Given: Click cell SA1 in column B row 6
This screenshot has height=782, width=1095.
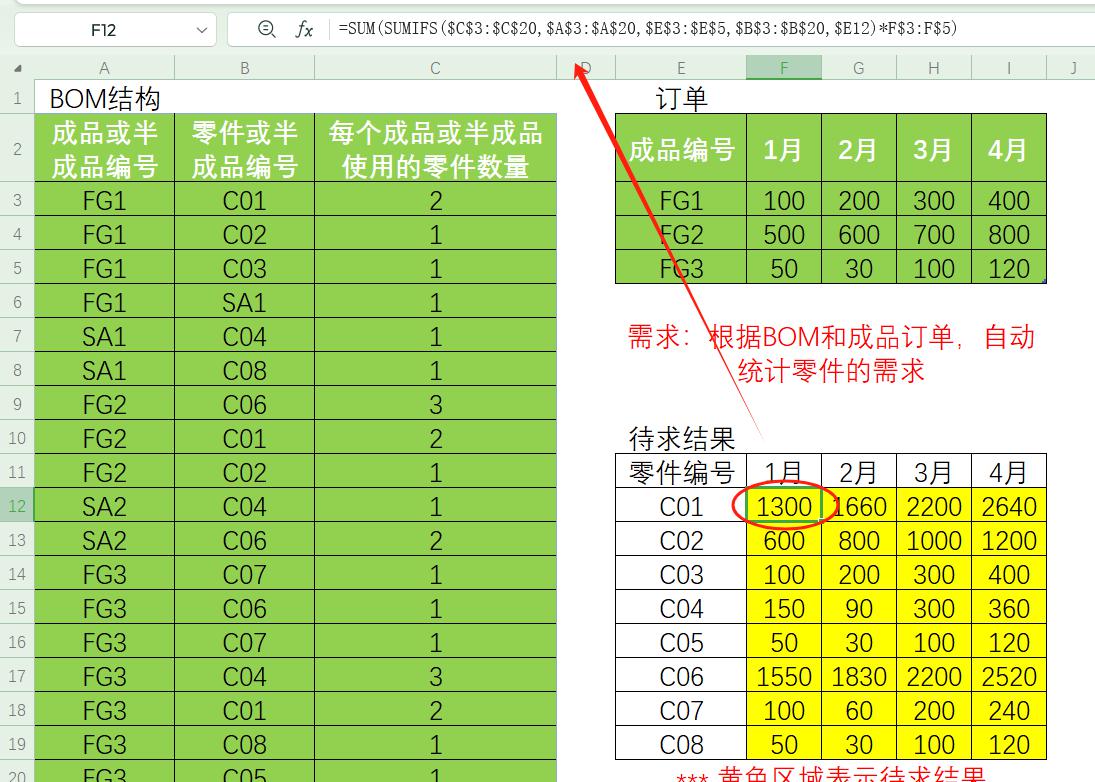Looking at the screenshot, I should 244,302.
